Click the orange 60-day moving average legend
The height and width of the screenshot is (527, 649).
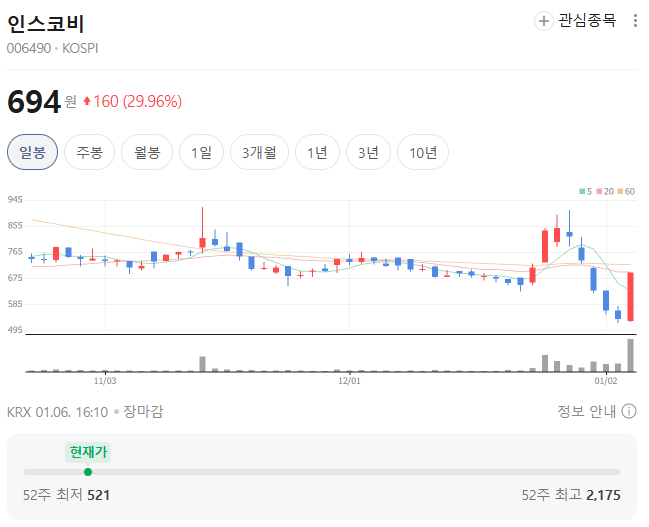pyautogui.click(x=626, y=191)
